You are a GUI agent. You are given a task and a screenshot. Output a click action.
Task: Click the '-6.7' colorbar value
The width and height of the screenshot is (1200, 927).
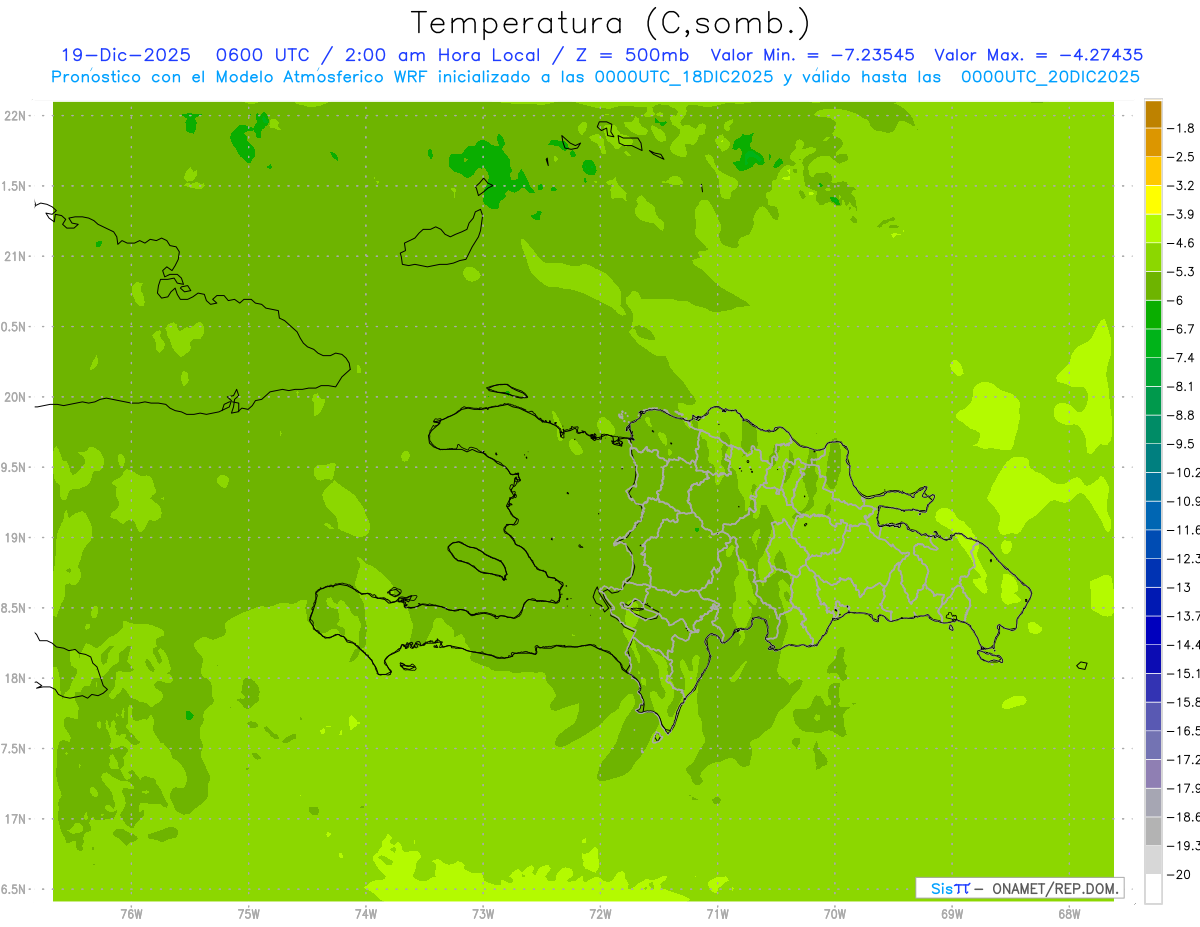(1183, 329)
